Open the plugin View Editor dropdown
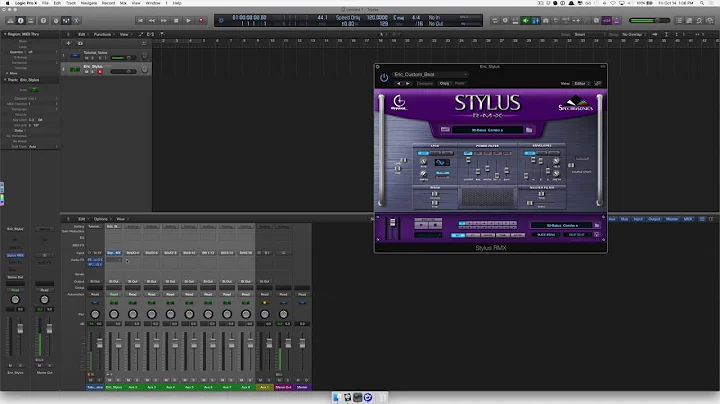Viewport: 720px width, 404px height. [581, 84]
